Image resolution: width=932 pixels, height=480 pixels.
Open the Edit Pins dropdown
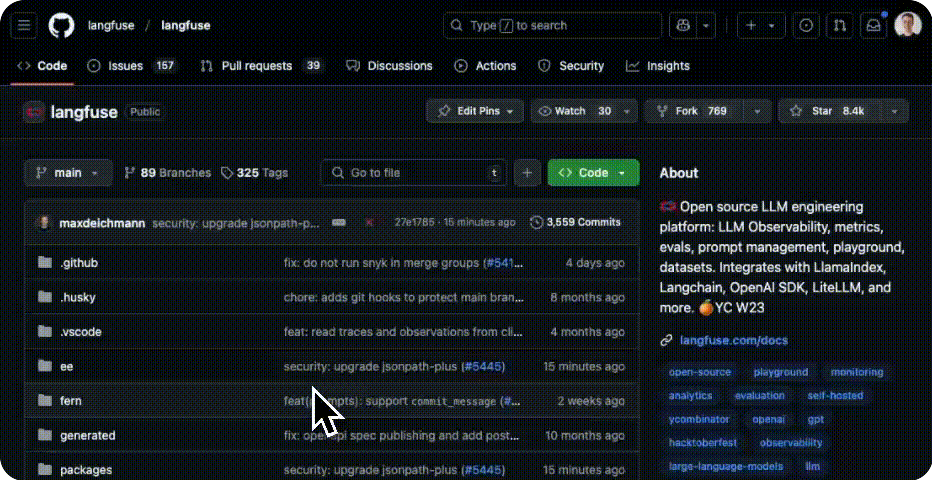pyautogui.click(x=476, y=111)
